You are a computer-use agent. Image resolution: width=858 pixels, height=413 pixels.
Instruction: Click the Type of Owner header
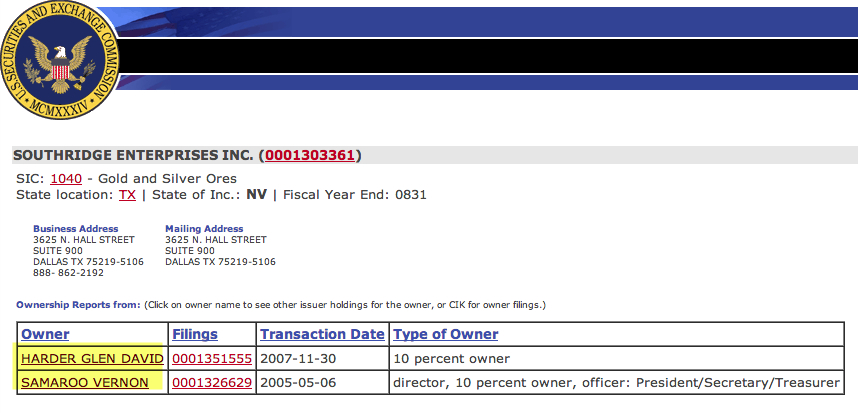446,334
